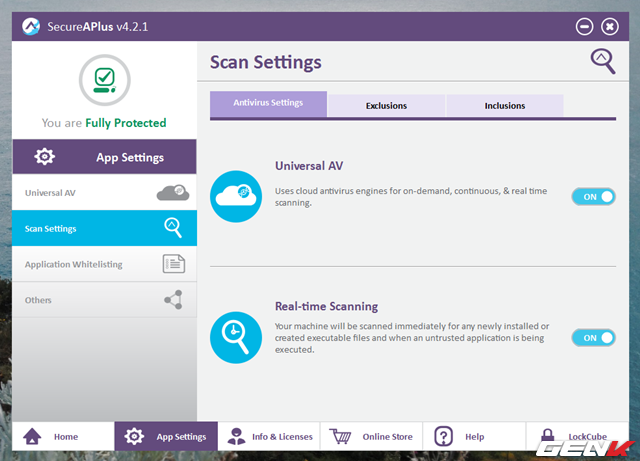The width and height of the screenshot is (640, 461).
Task: Open Help in bottom navigation
Action: click(474, 437)
